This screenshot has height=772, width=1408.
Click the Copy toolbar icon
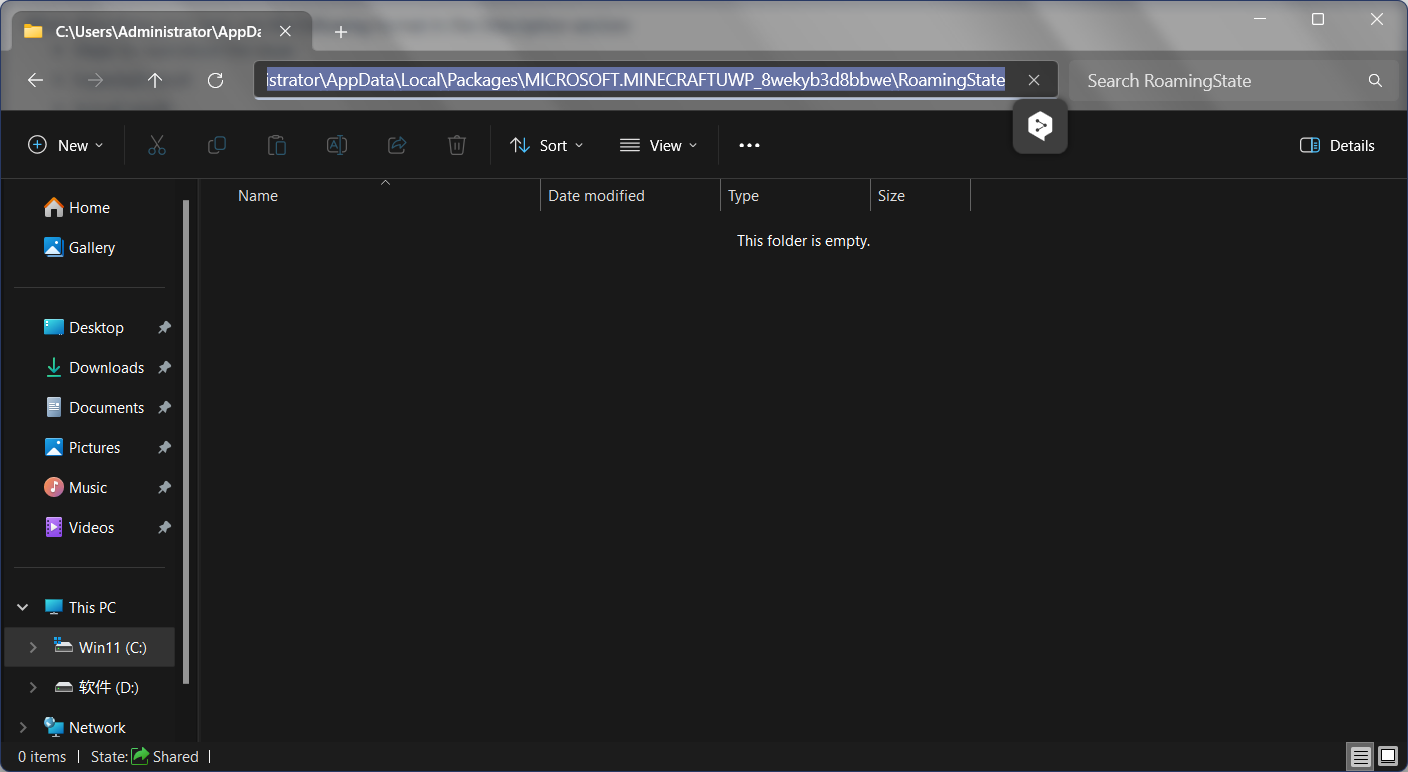[x=216, y=145]
